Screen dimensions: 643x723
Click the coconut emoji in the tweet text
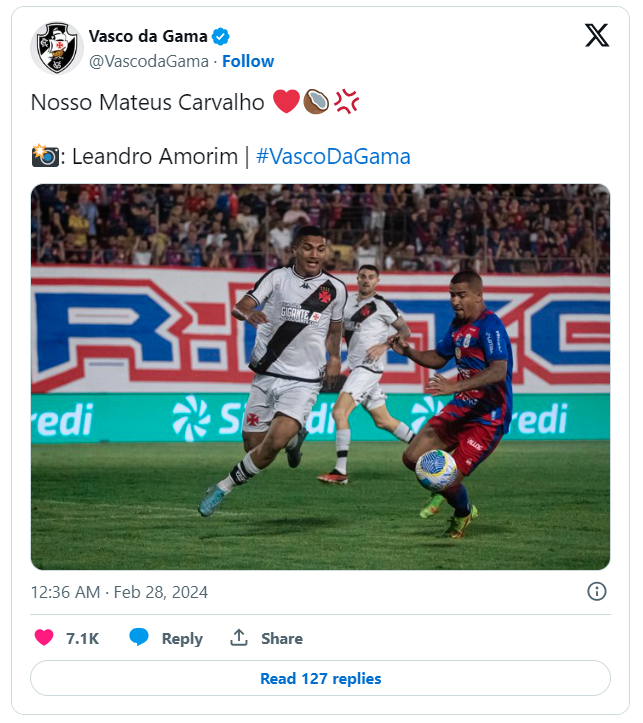click(316, 102)
